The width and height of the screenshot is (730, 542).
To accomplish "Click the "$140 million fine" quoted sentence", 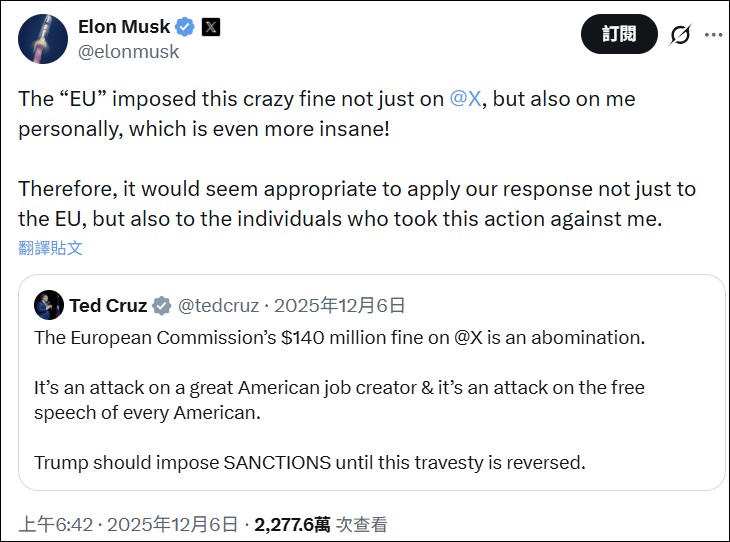I will click(x=340, y=337).
